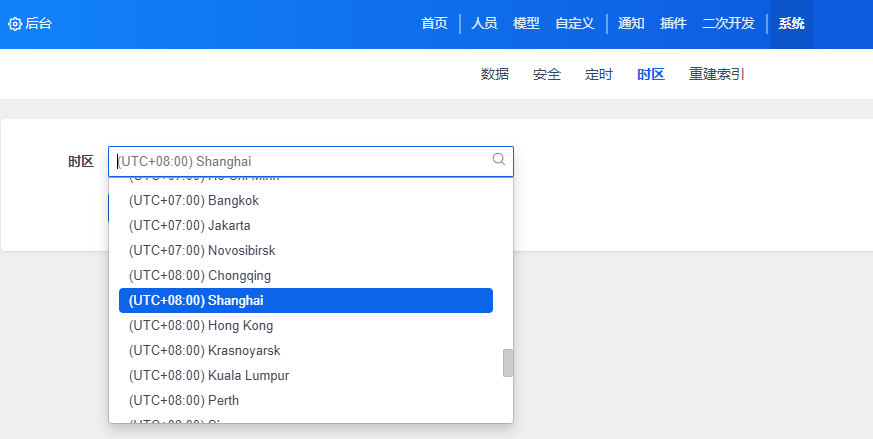
Task: Click the gear icon beside 后台
Action: point(15,24)
